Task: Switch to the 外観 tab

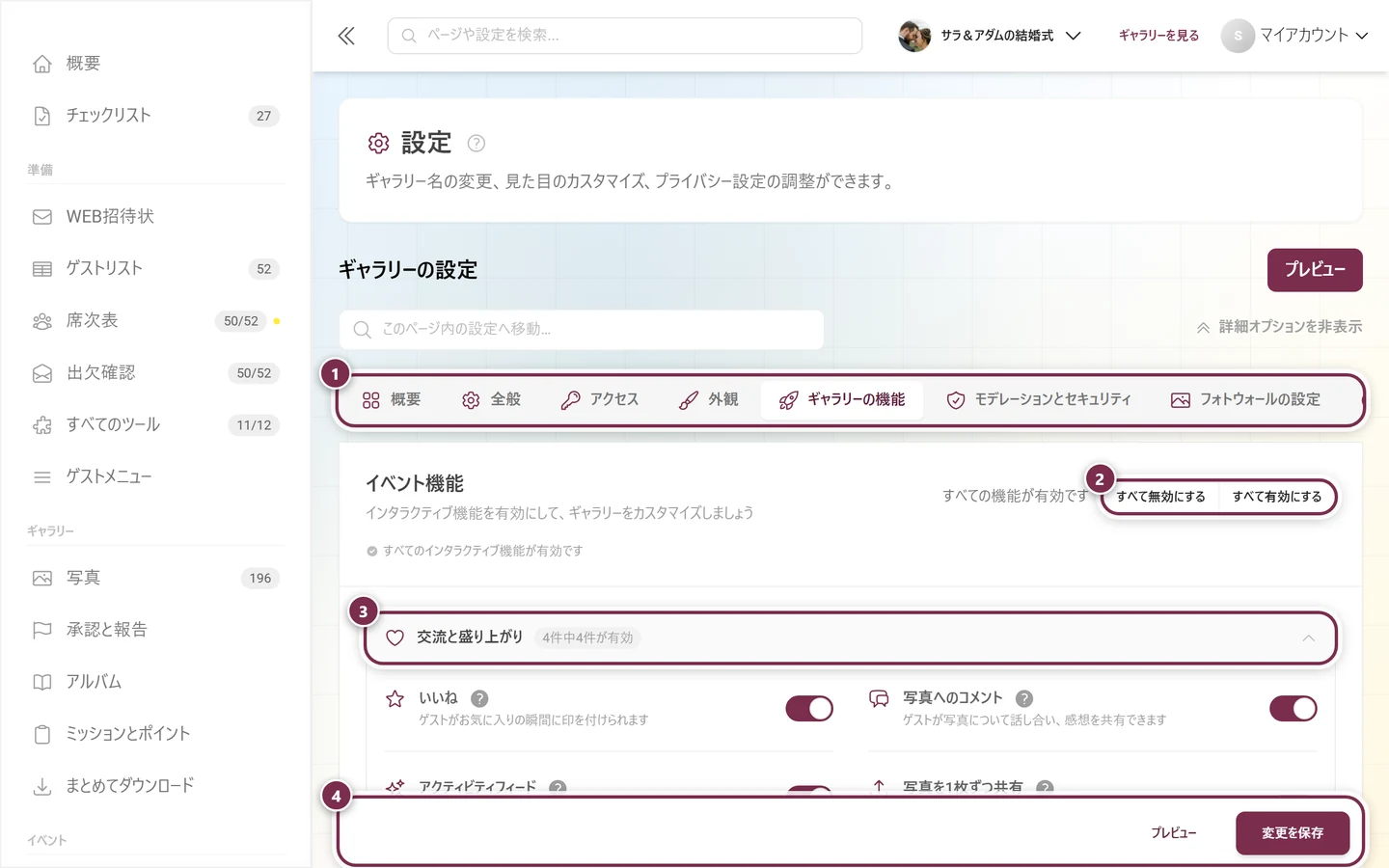Action: [708, 400]
